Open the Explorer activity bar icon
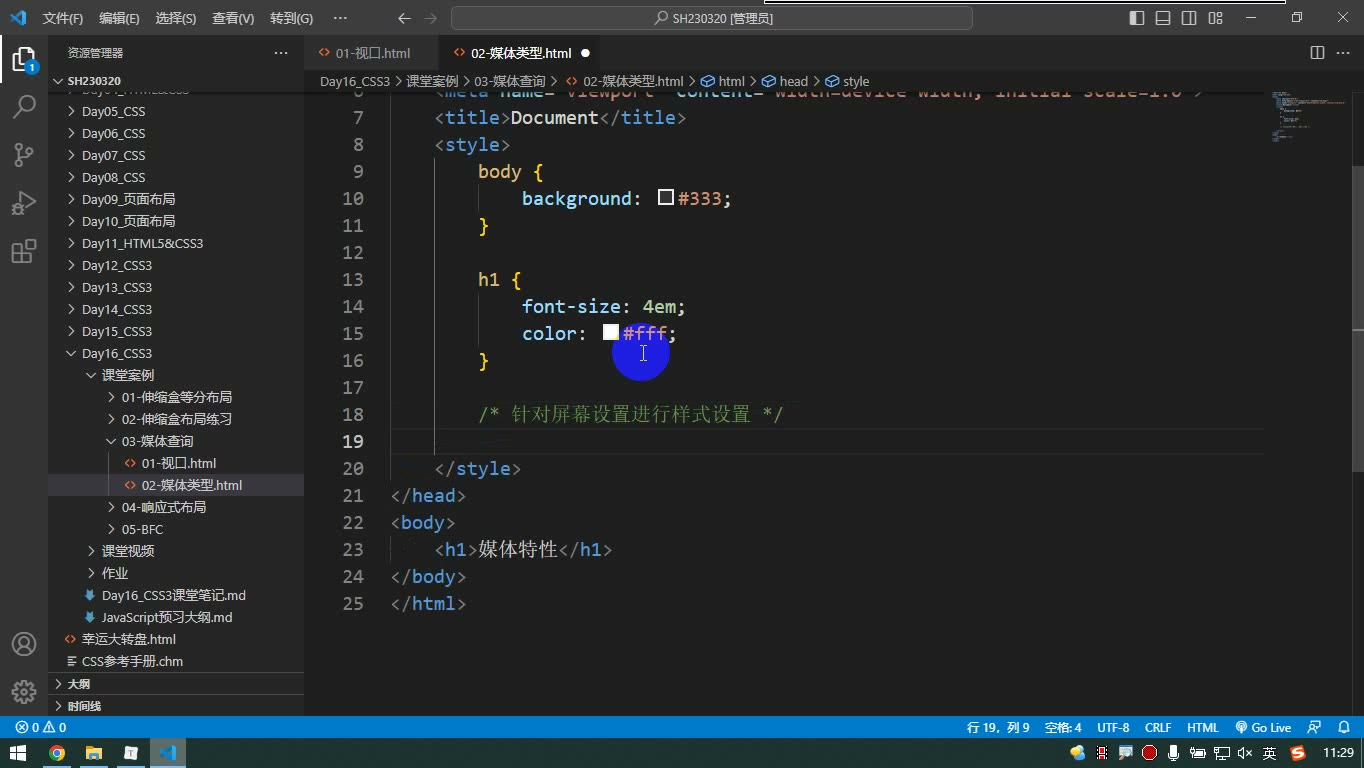1364x768 pixels. tap(24, 59)
